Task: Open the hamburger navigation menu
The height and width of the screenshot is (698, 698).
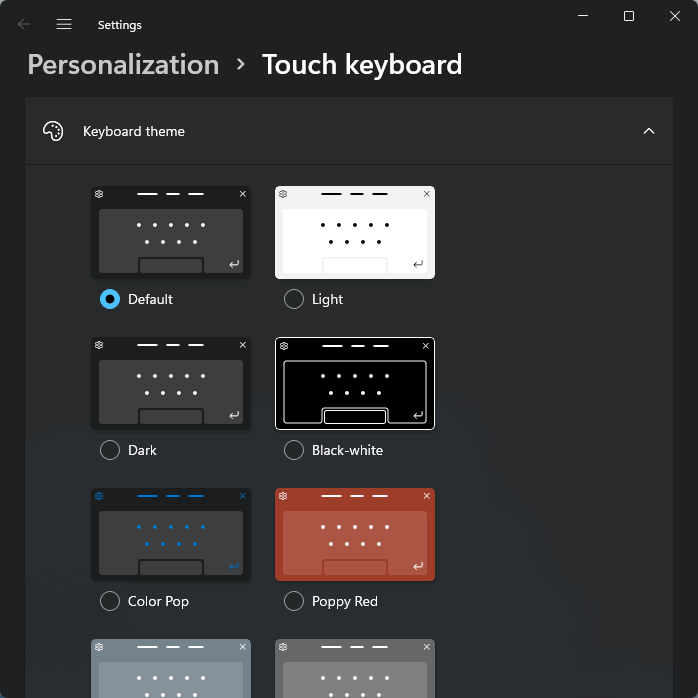Action: [64, 24]
